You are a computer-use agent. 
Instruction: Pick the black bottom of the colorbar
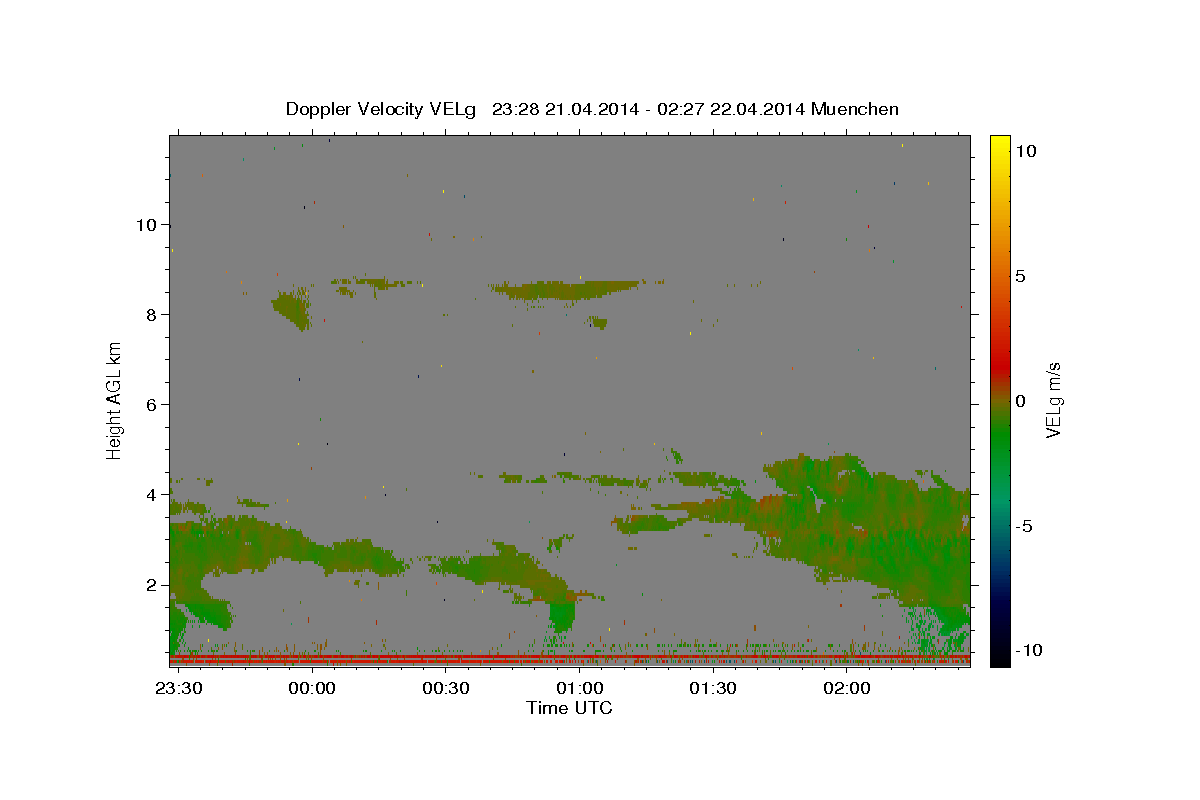(x=999, y=658)
